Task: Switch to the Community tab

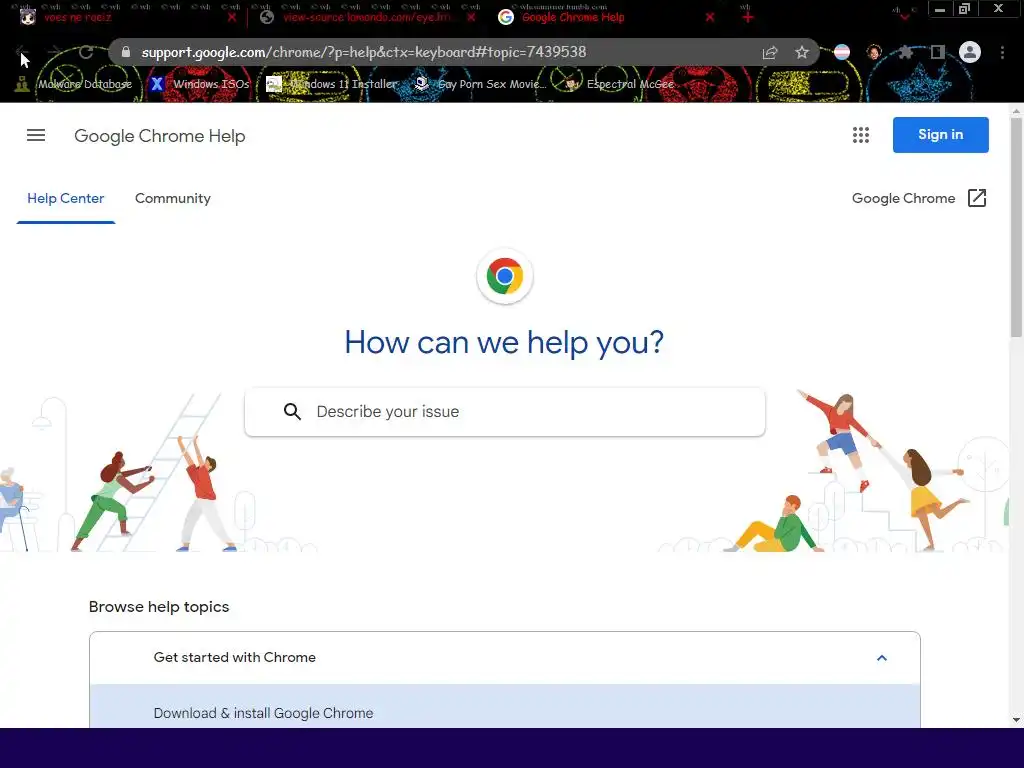Action: (172, 199)
